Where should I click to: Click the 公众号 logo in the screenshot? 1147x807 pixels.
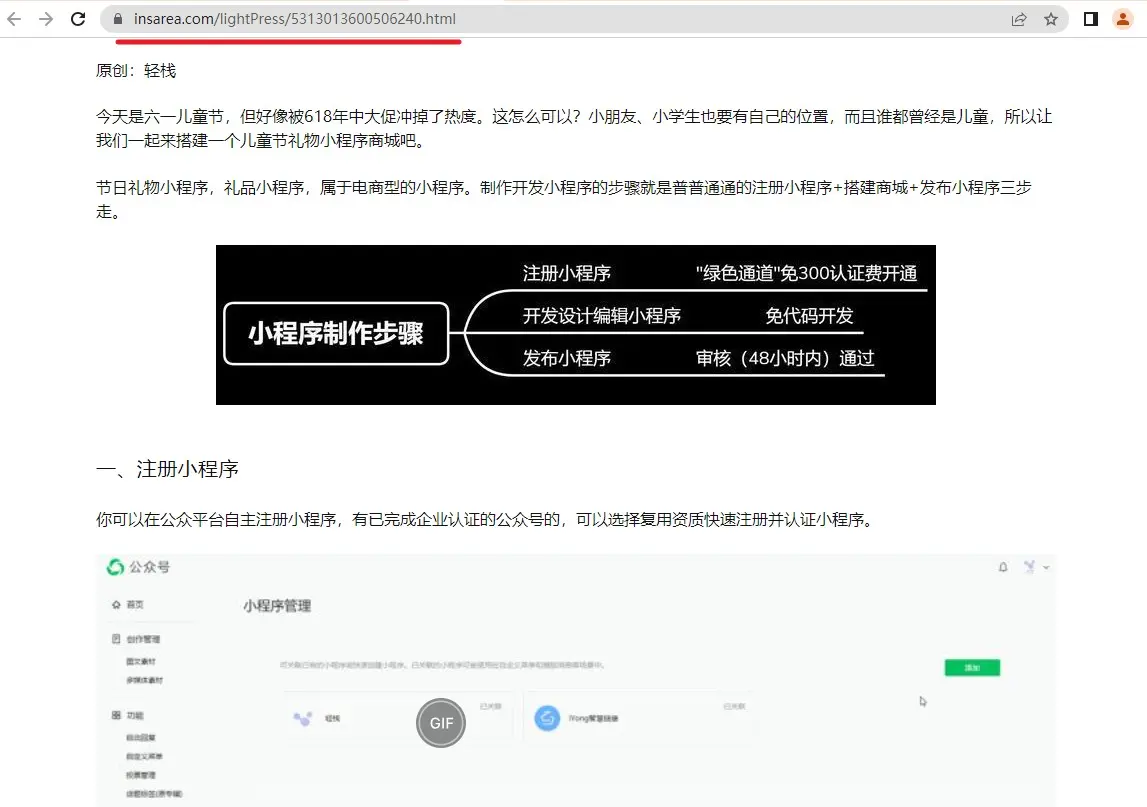click(x=138, y=567)
